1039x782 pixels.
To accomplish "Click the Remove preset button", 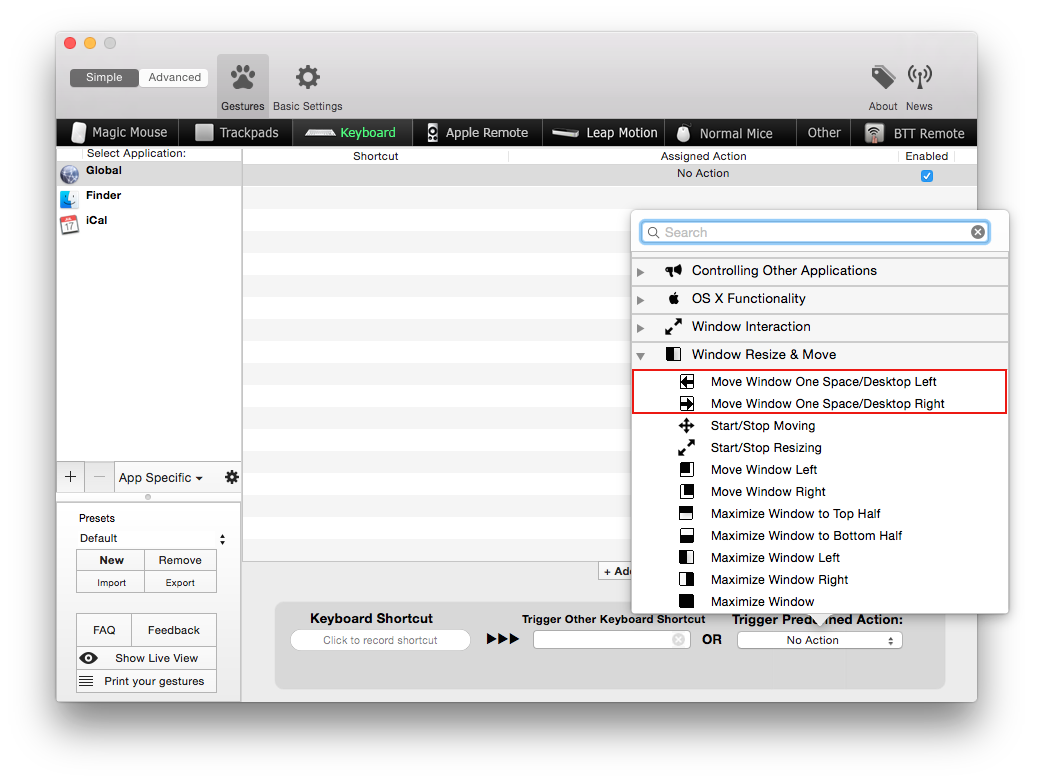I will (180, 560).
